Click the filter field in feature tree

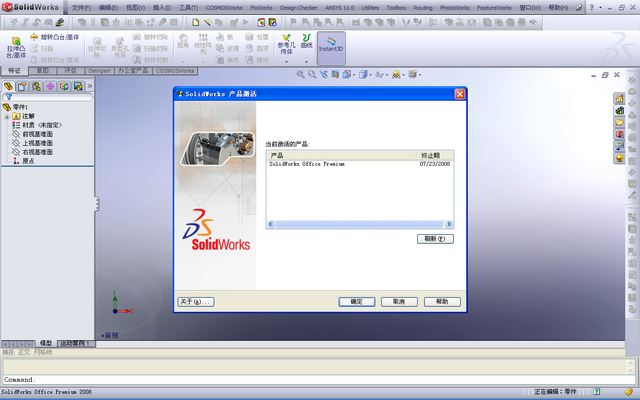48,97
